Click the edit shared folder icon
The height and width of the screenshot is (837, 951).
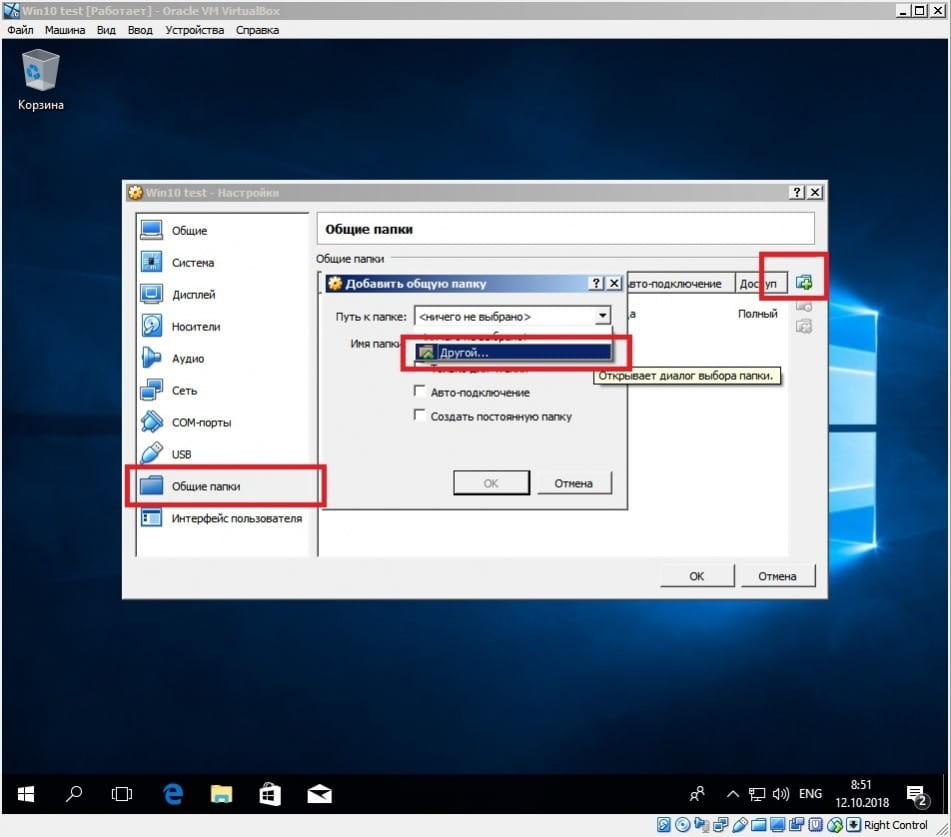click(804, 305)
